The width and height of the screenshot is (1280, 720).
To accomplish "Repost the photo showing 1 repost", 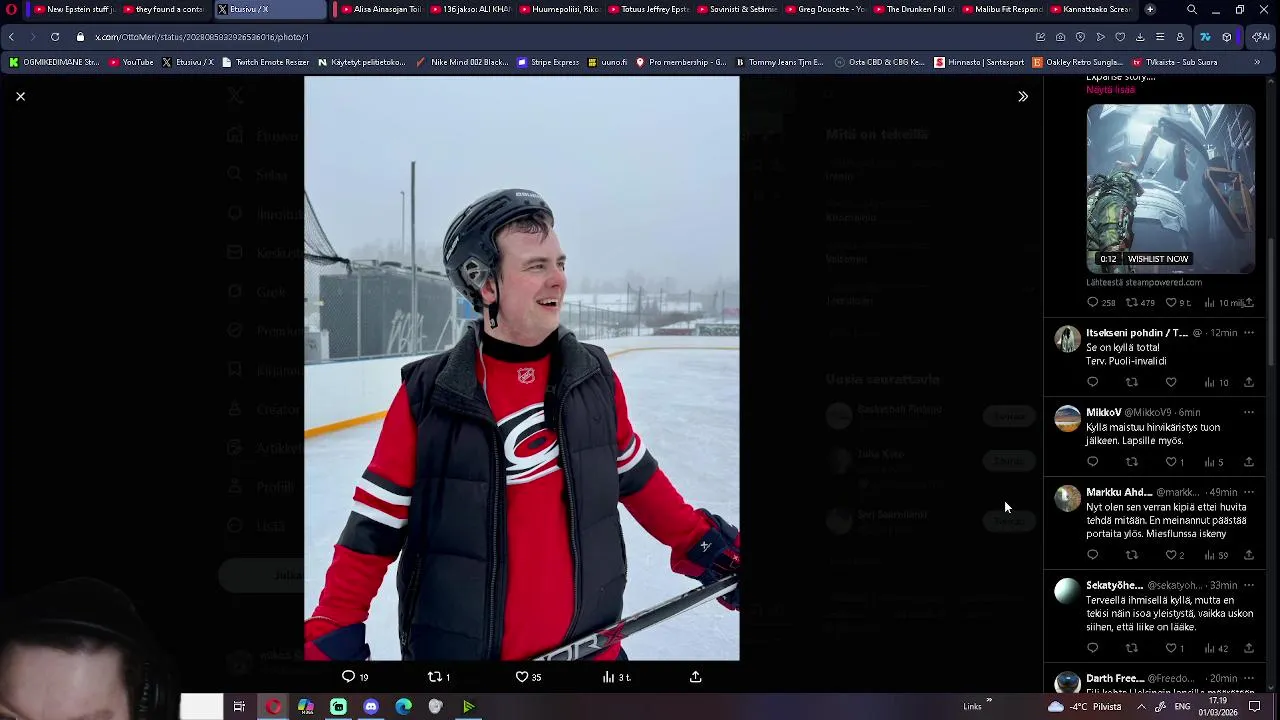I will tap(438, 677).
